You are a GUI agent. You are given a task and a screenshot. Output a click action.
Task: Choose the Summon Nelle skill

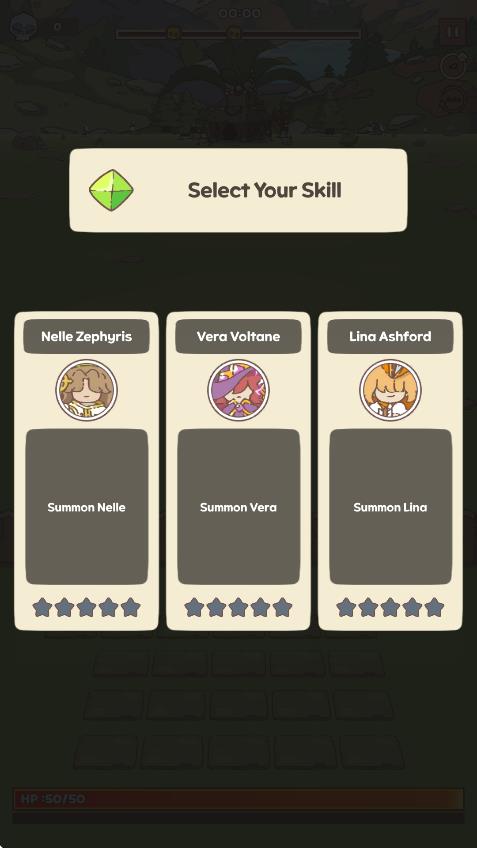(87, 507)
